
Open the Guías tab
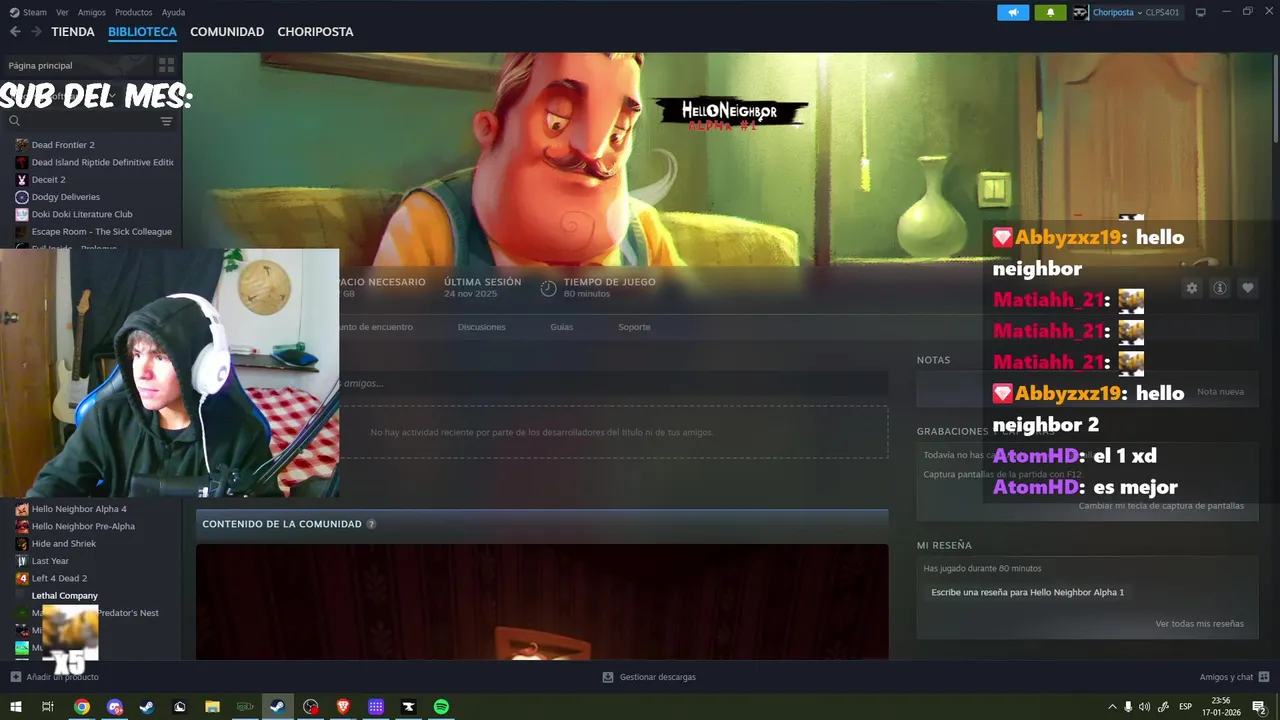pyautogui.click(x=562, y=327)
